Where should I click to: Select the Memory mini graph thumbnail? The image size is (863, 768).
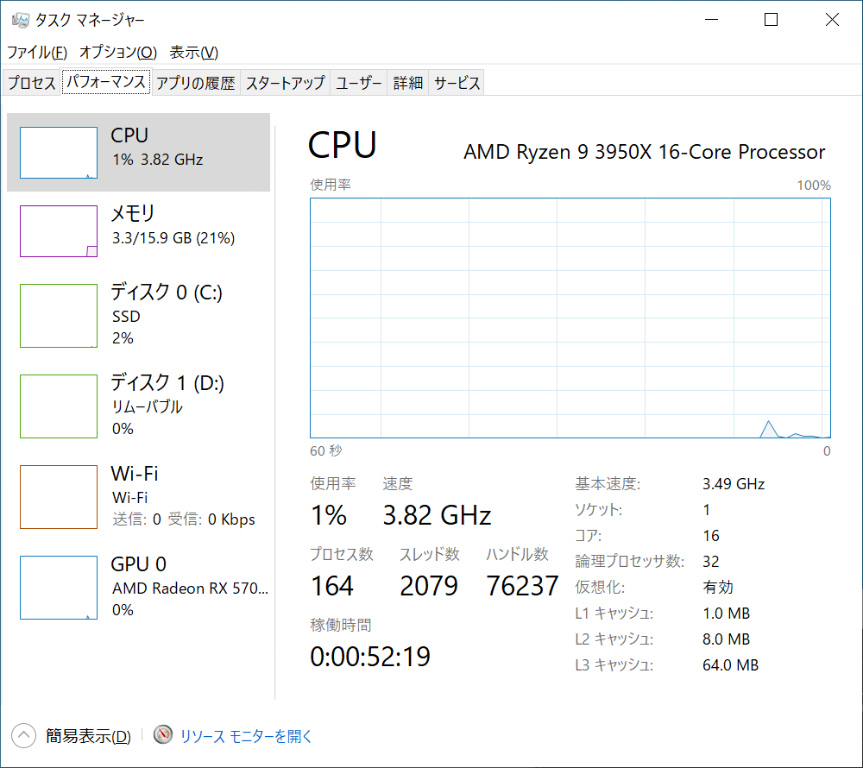pyautogui.click(x=59, y=231)
